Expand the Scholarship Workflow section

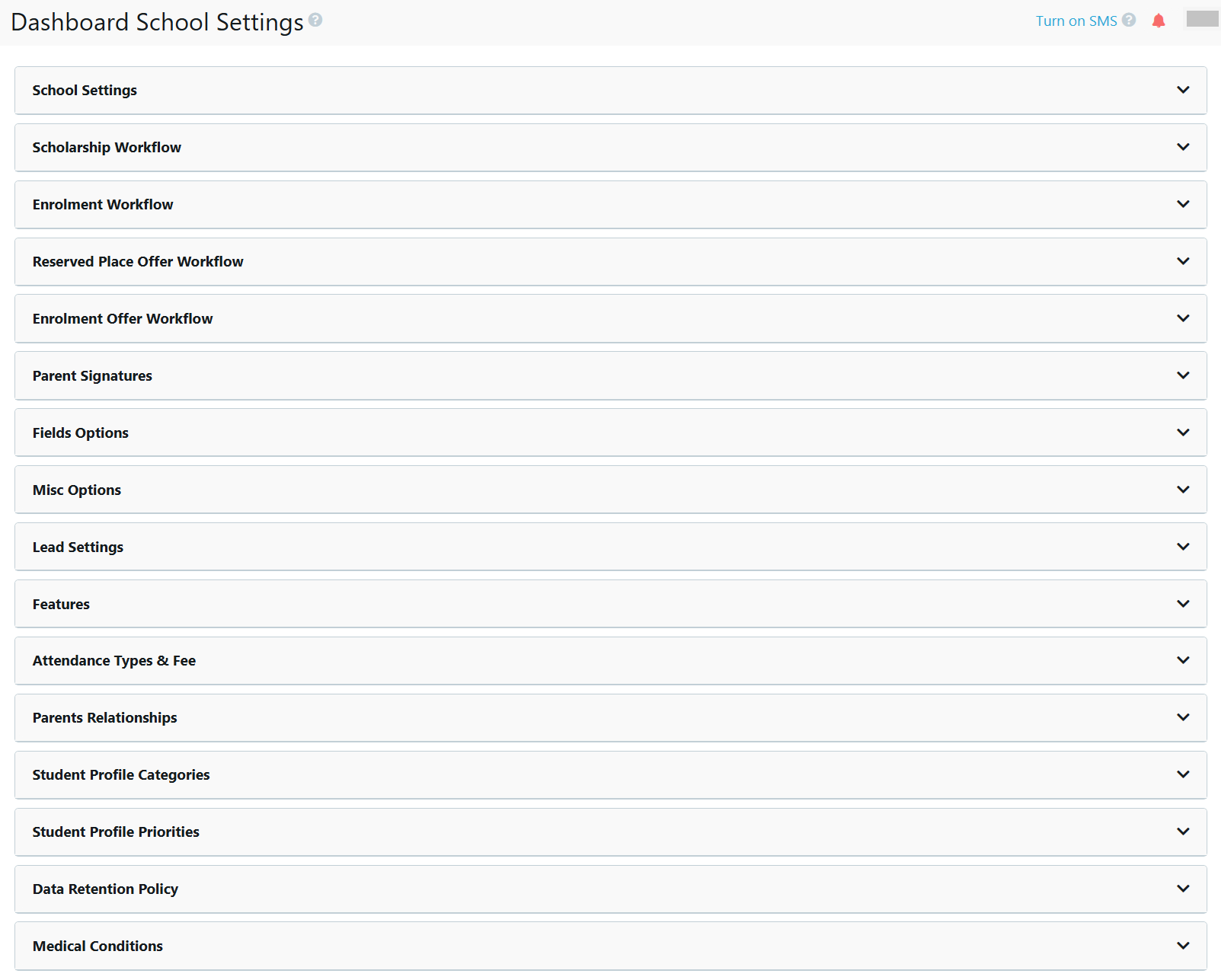tap(1183, 147)
